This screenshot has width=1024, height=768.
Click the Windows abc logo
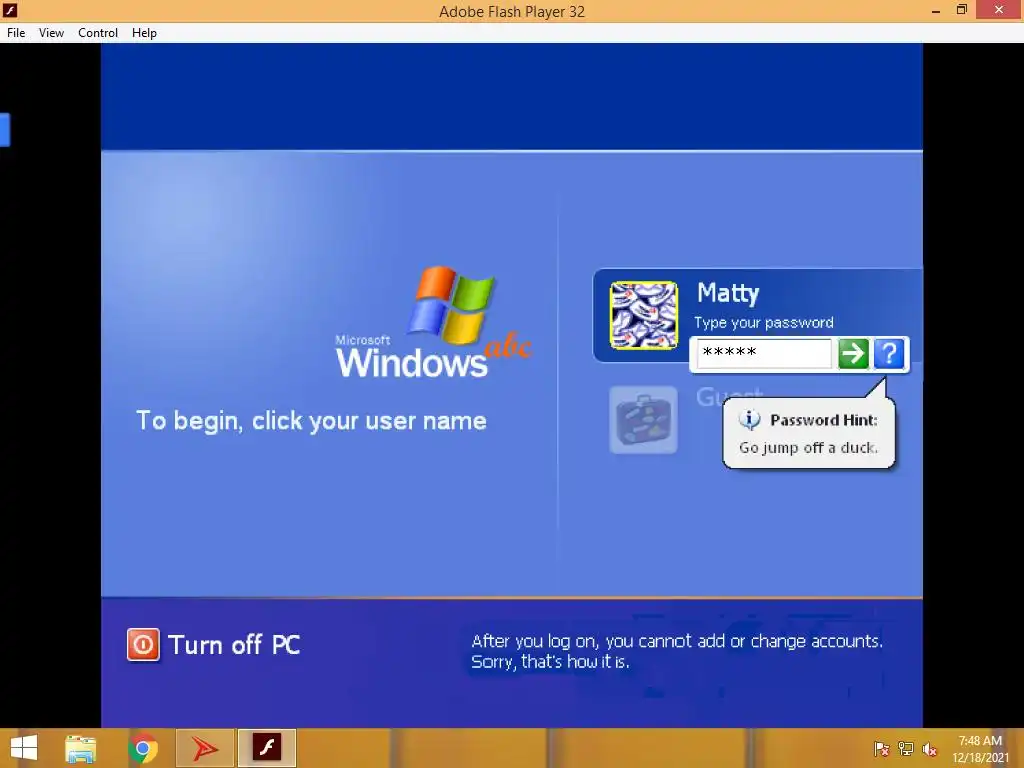click(432, 323)
